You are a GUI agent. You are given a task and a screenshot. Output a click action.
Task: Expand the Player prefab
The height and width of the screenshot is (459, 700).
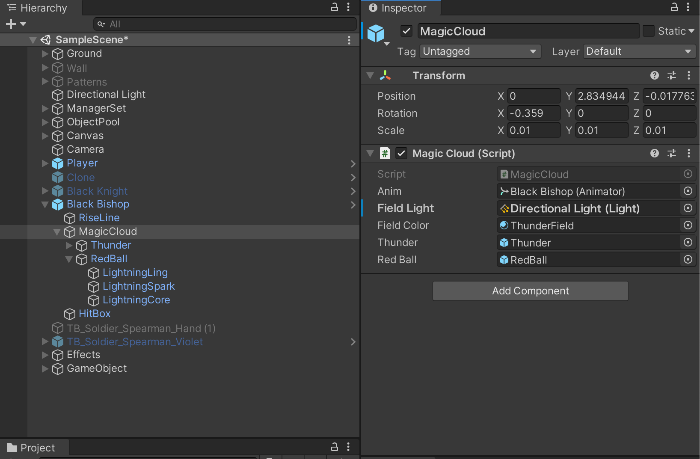click(45, 163)
